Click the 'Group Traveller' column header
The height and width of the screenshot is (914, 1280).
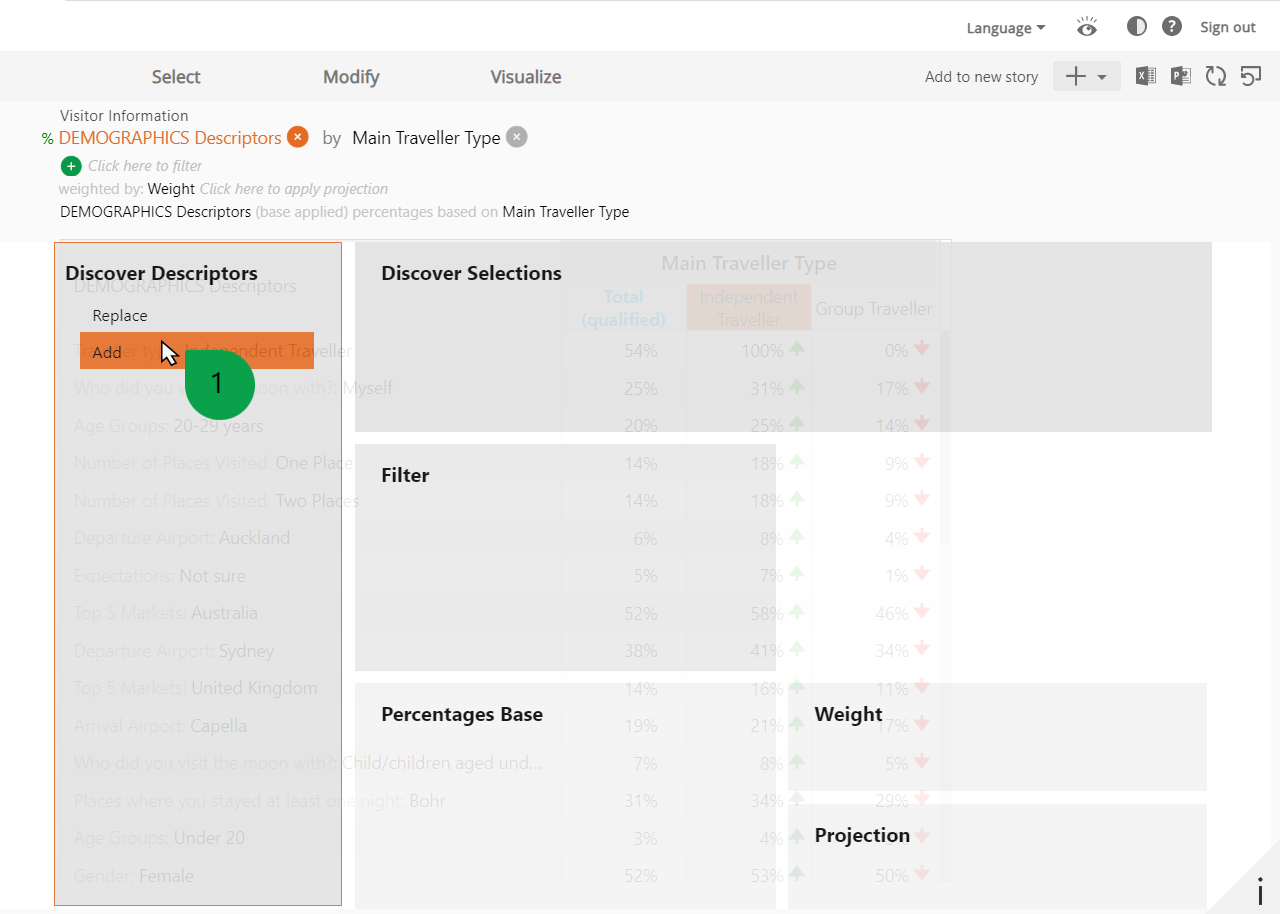pos(874,309)
